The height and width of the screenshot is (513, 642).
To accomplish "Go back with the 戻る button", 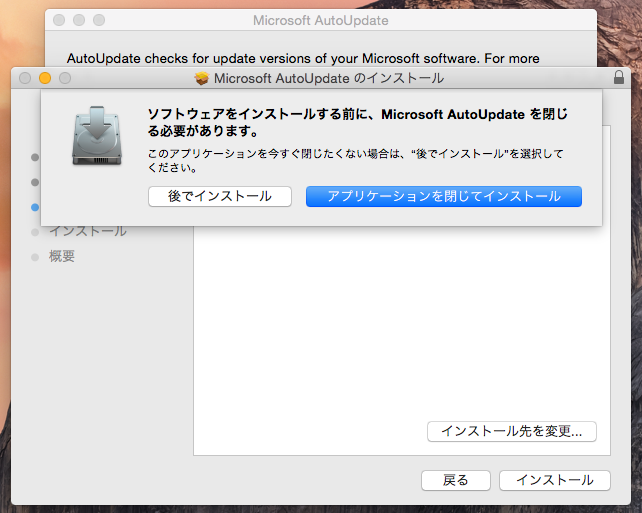I will (456, 480).
